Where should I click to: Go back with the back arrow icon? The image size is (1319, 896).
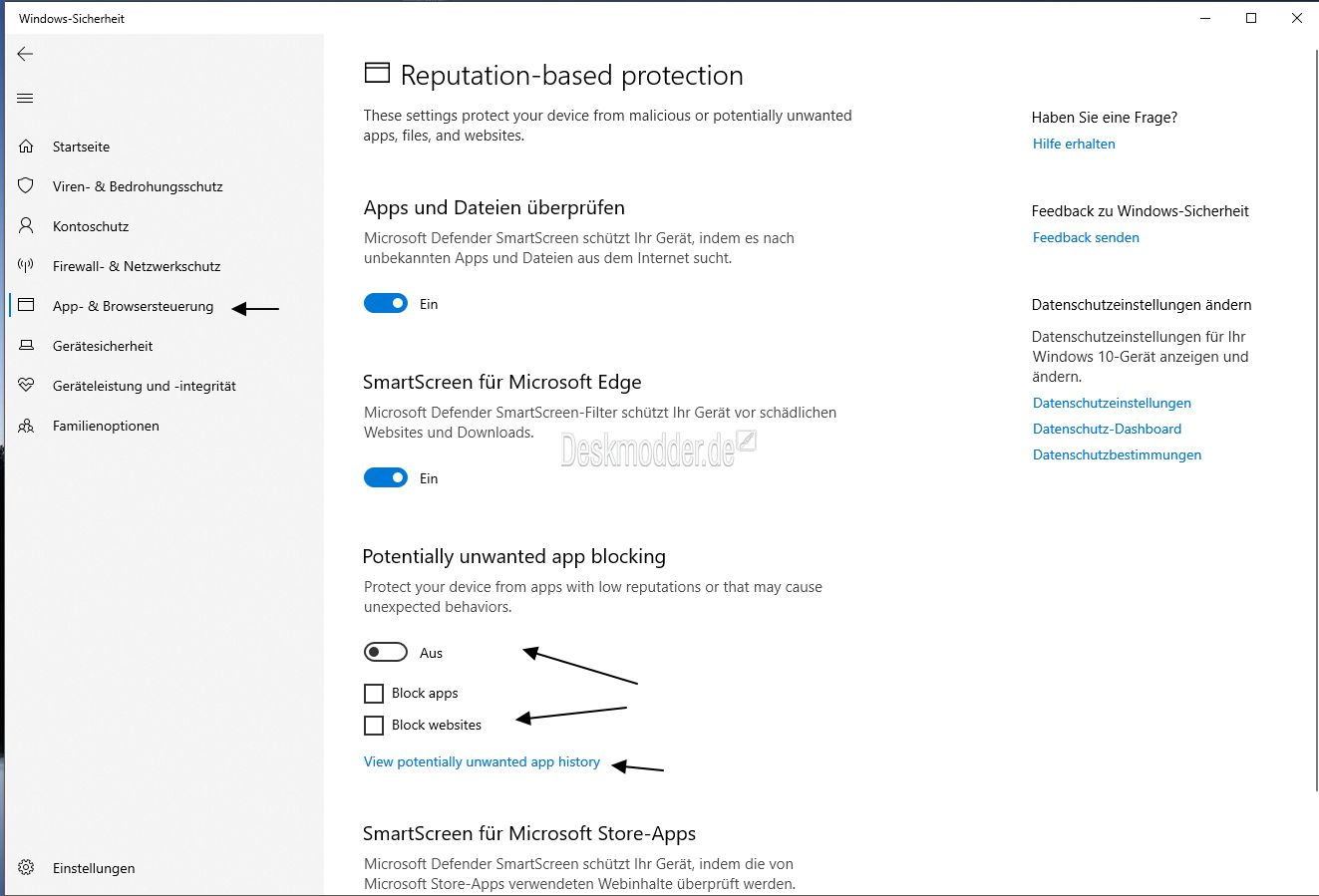pyautogui.click(x=25, y=54)
